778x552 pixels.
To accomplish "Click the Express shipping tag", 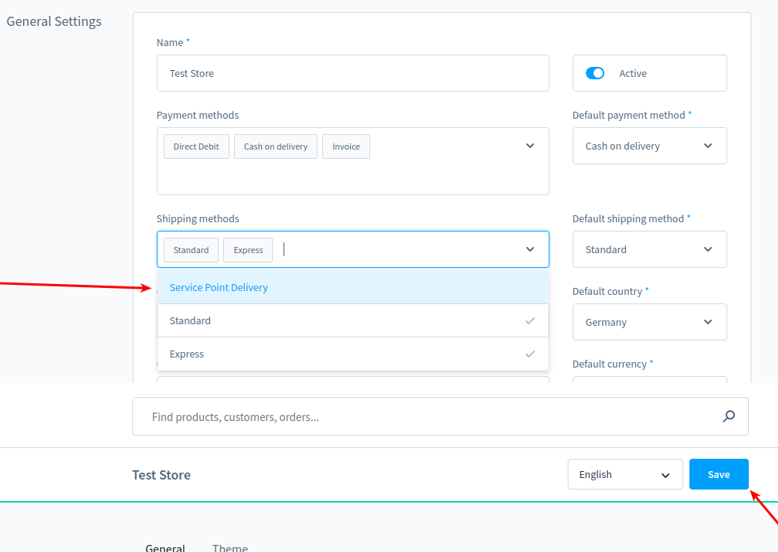I will (248, 250).
